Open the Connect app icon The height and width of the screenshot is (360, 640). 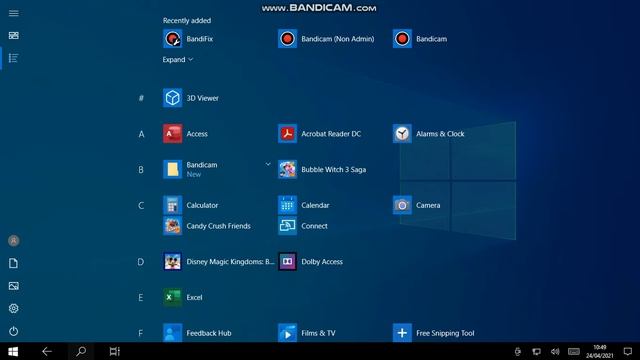(x=287, y=226)
